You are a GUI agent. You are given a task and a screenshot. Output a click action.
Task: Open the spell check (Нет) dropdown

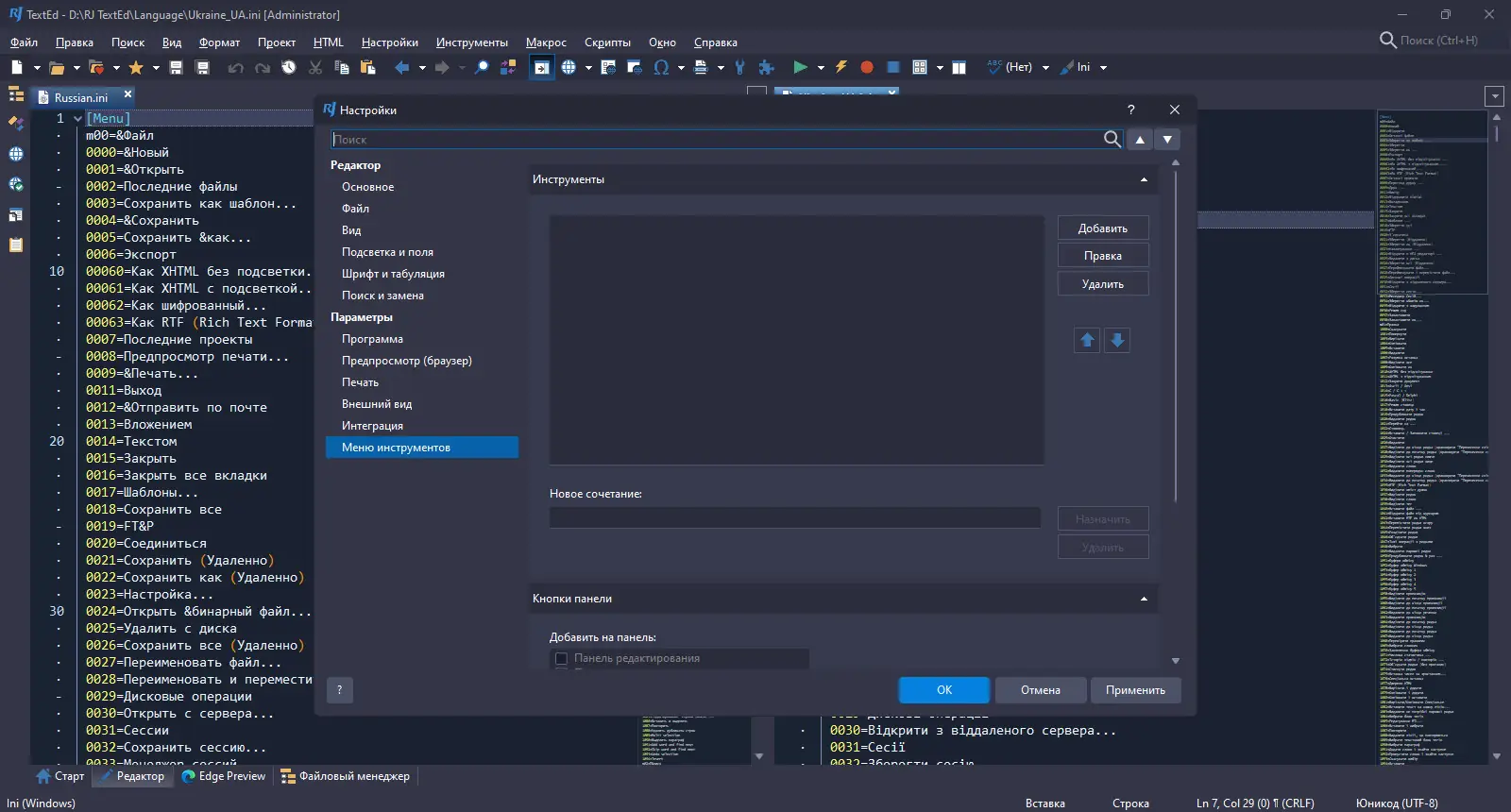click(x=1045, y=68)
